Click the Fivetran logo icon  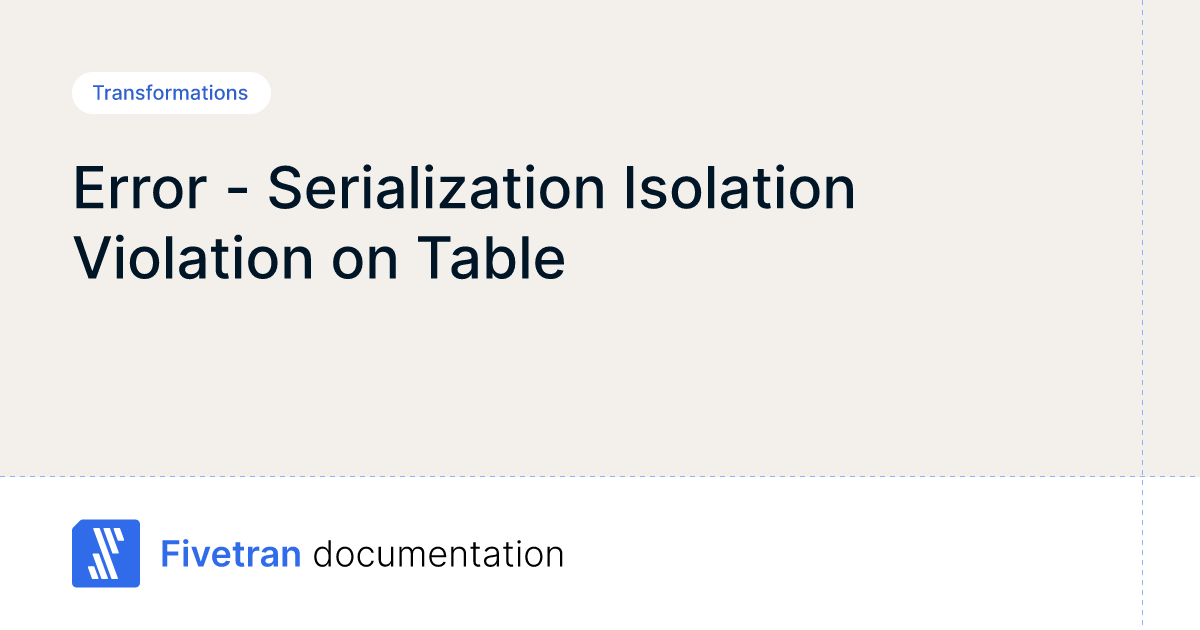coord(106,553)
